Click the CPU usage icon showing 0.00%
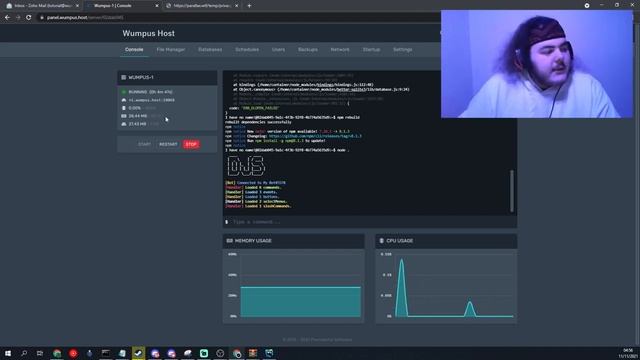Image resolution: width=640 pixels, height=360 pixels. tap(124, 108)
